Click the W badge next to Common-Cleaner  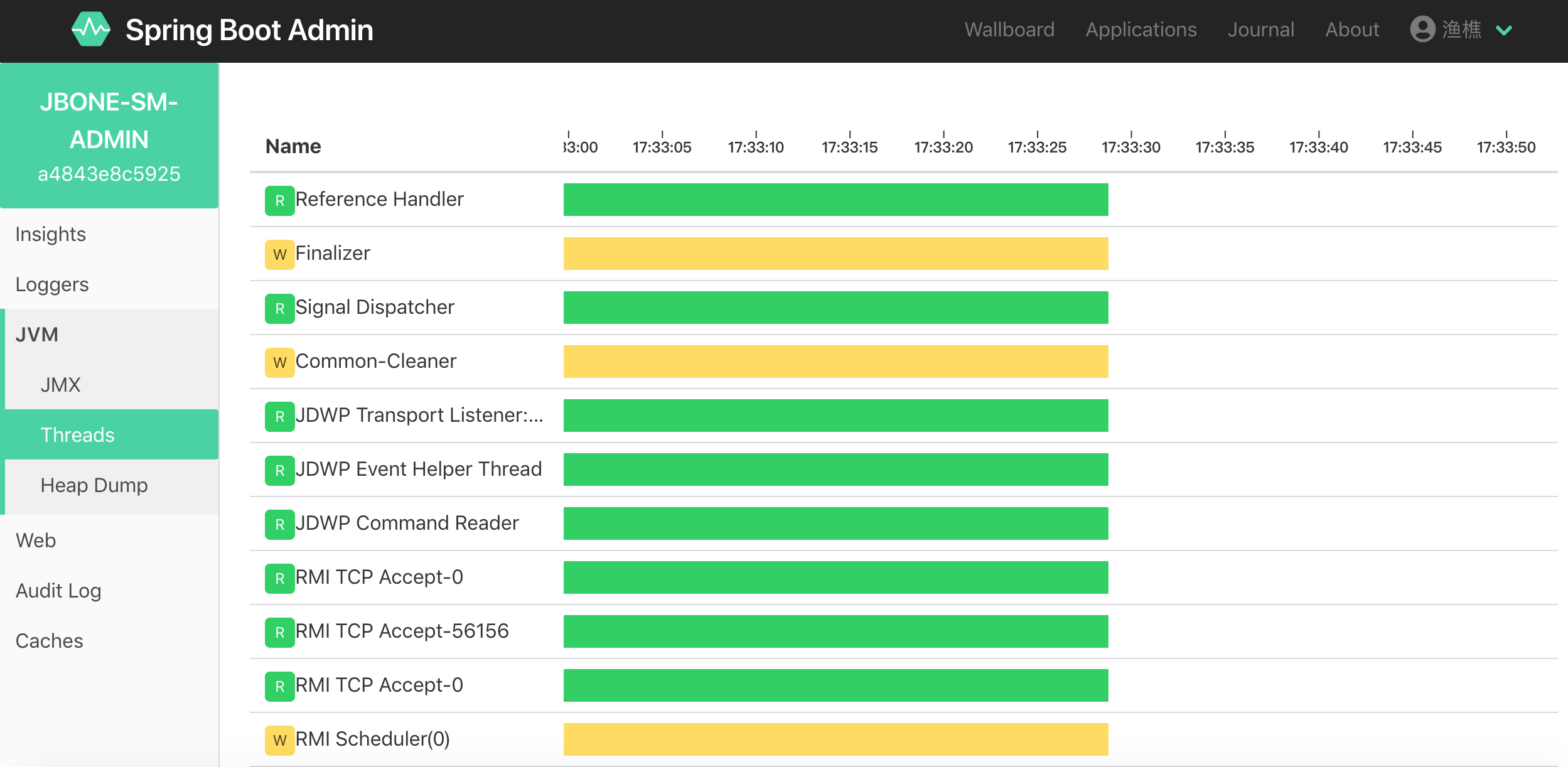[279, 362]
